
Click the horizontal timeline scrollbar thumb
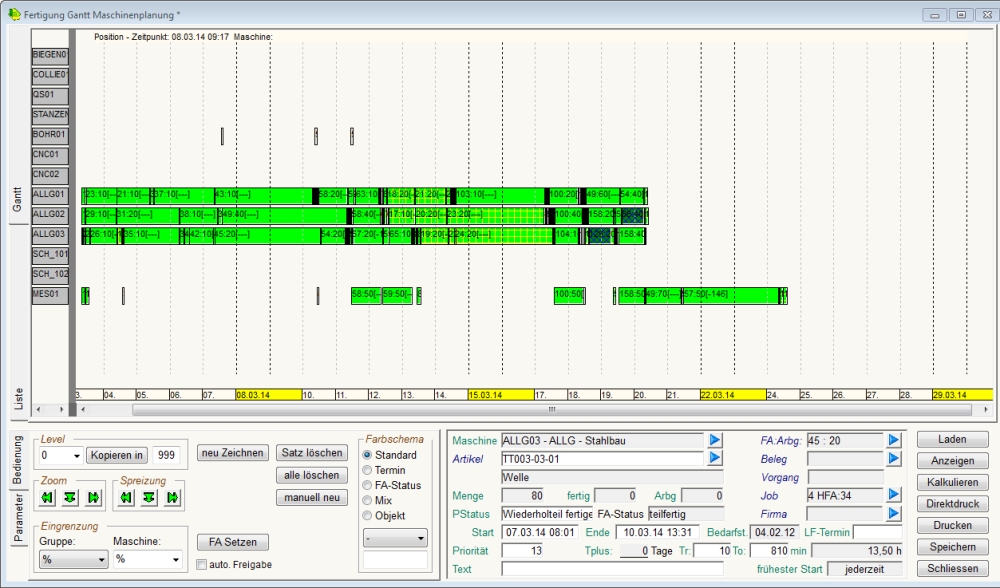[x=550, y=409]
